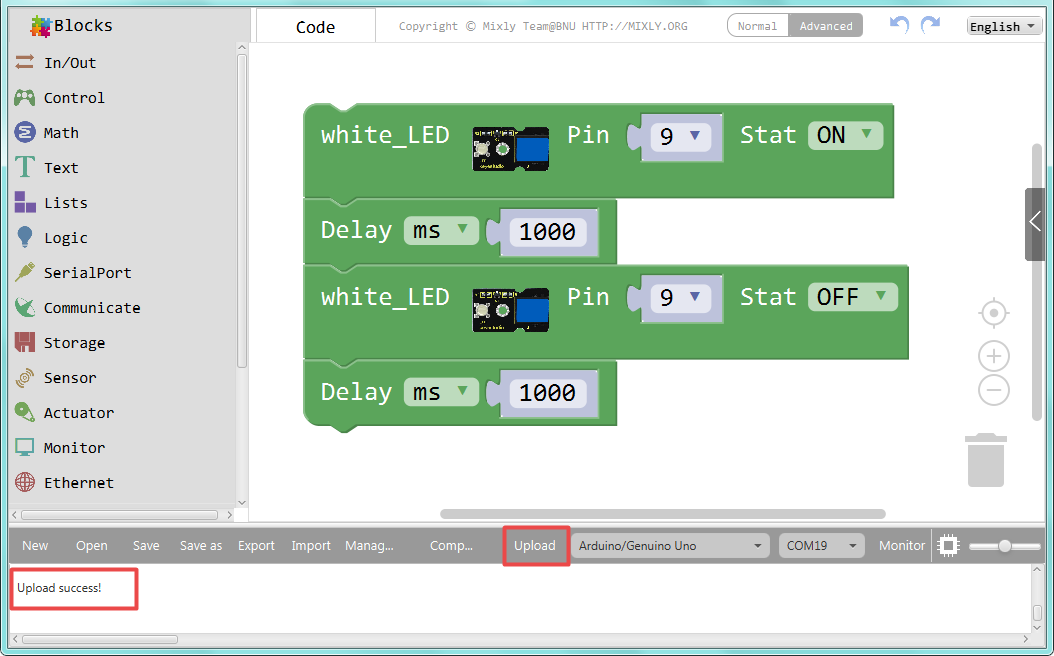Image resolution: width=1054 pixels, height=656 pixels.
Task: Open the Arduino/Genuino Uno board dropdown
Action: [670, 546]
